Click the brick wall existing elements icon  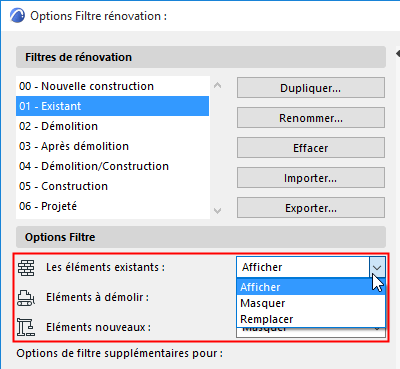coord(26,268)
